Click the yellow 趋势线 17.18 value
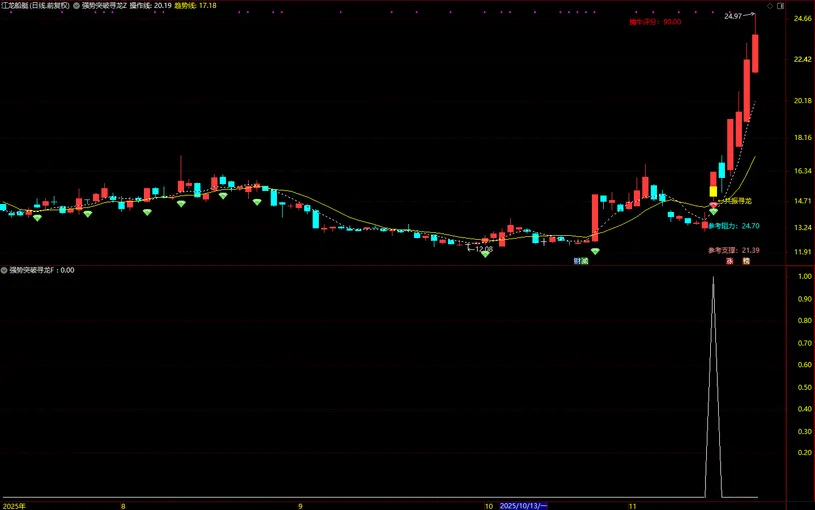Image resolution: width=815 pixels, height=510 pixels. 195,6
